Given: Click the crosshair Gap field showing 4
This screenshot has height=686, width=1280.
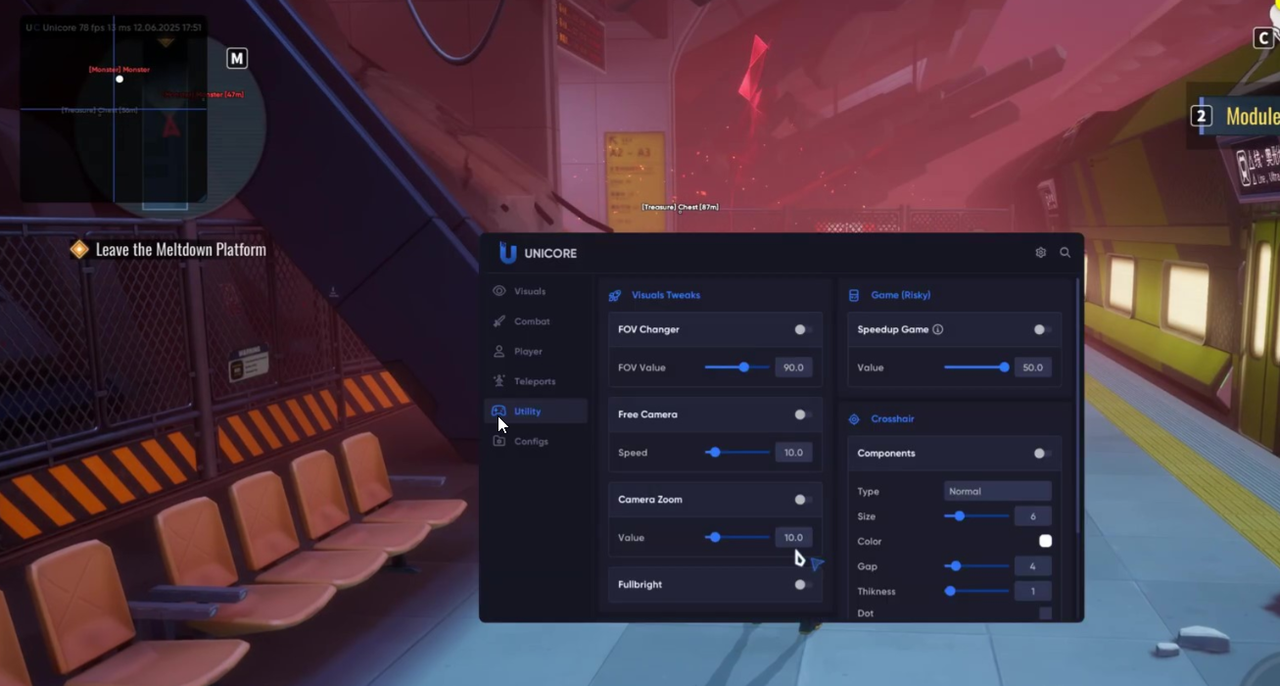Looking at the screenshot, I should coord(1033,566).
